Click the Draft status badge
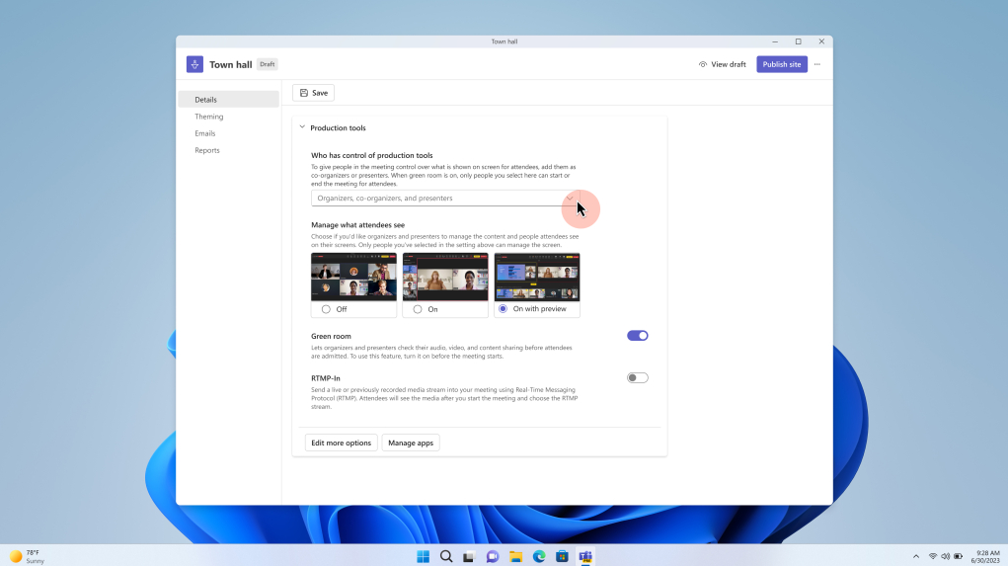 tap(267, 64)
